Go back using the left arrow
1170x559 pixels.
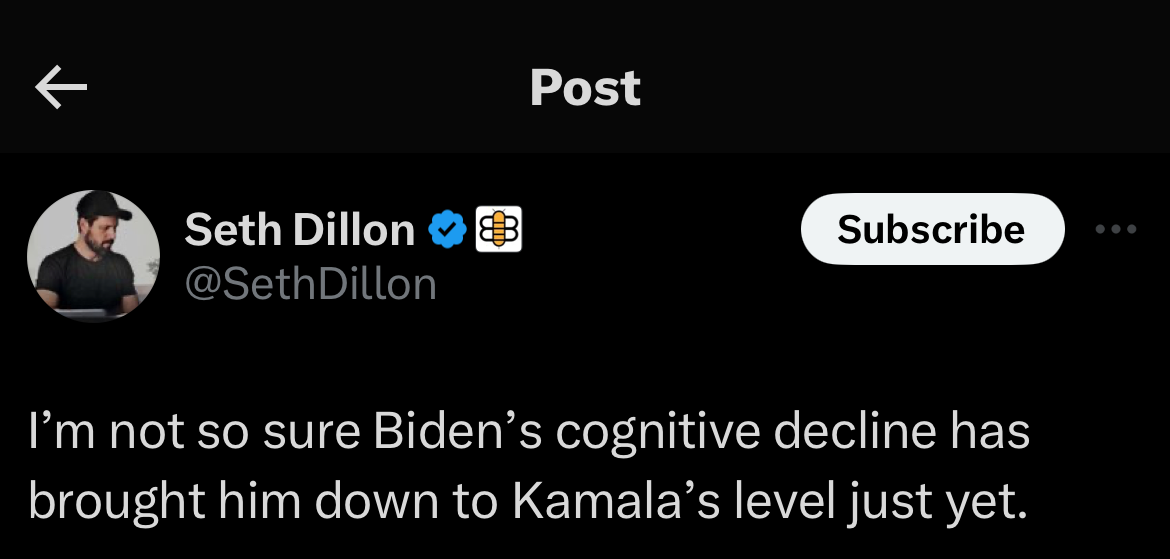62,89
